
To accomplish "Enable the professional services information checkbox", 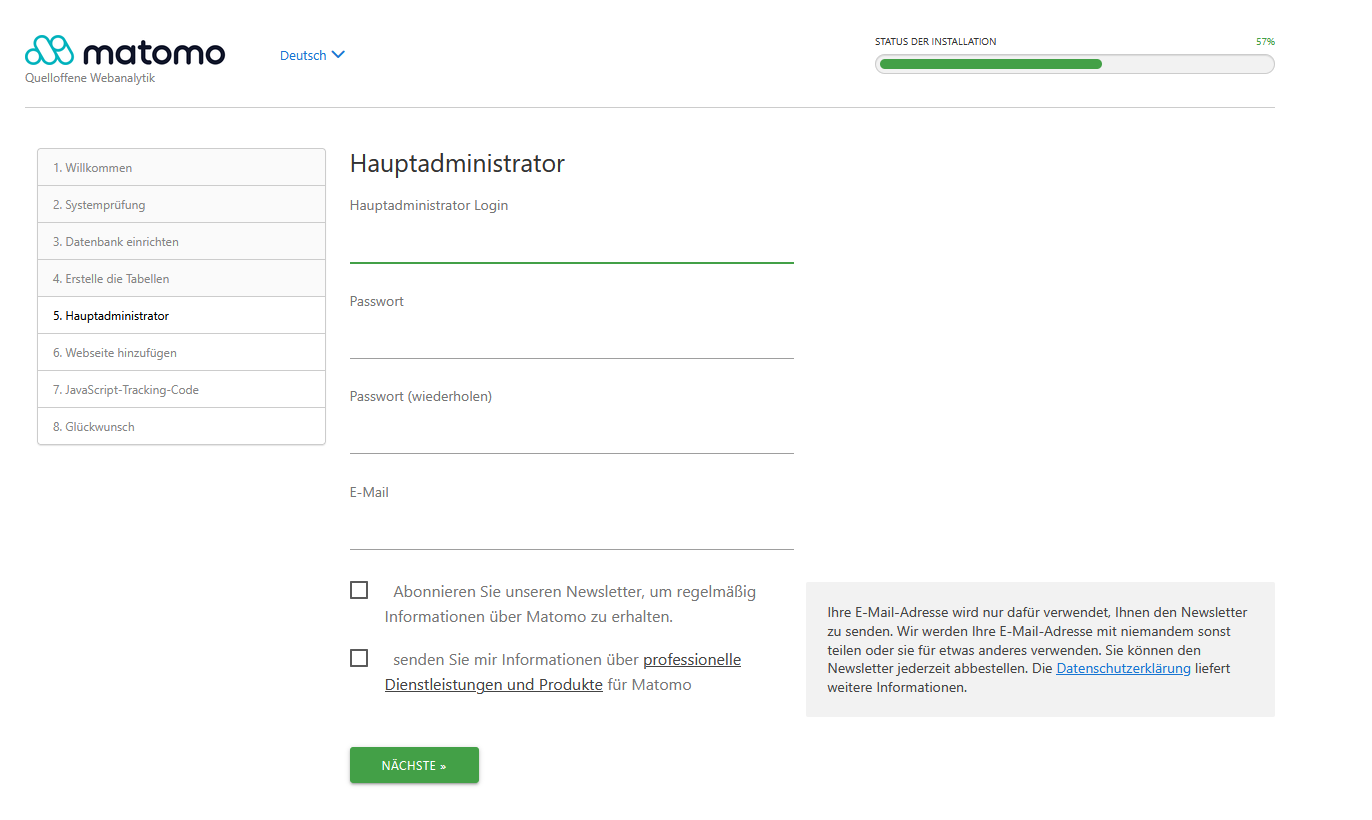I will [359, 658].
